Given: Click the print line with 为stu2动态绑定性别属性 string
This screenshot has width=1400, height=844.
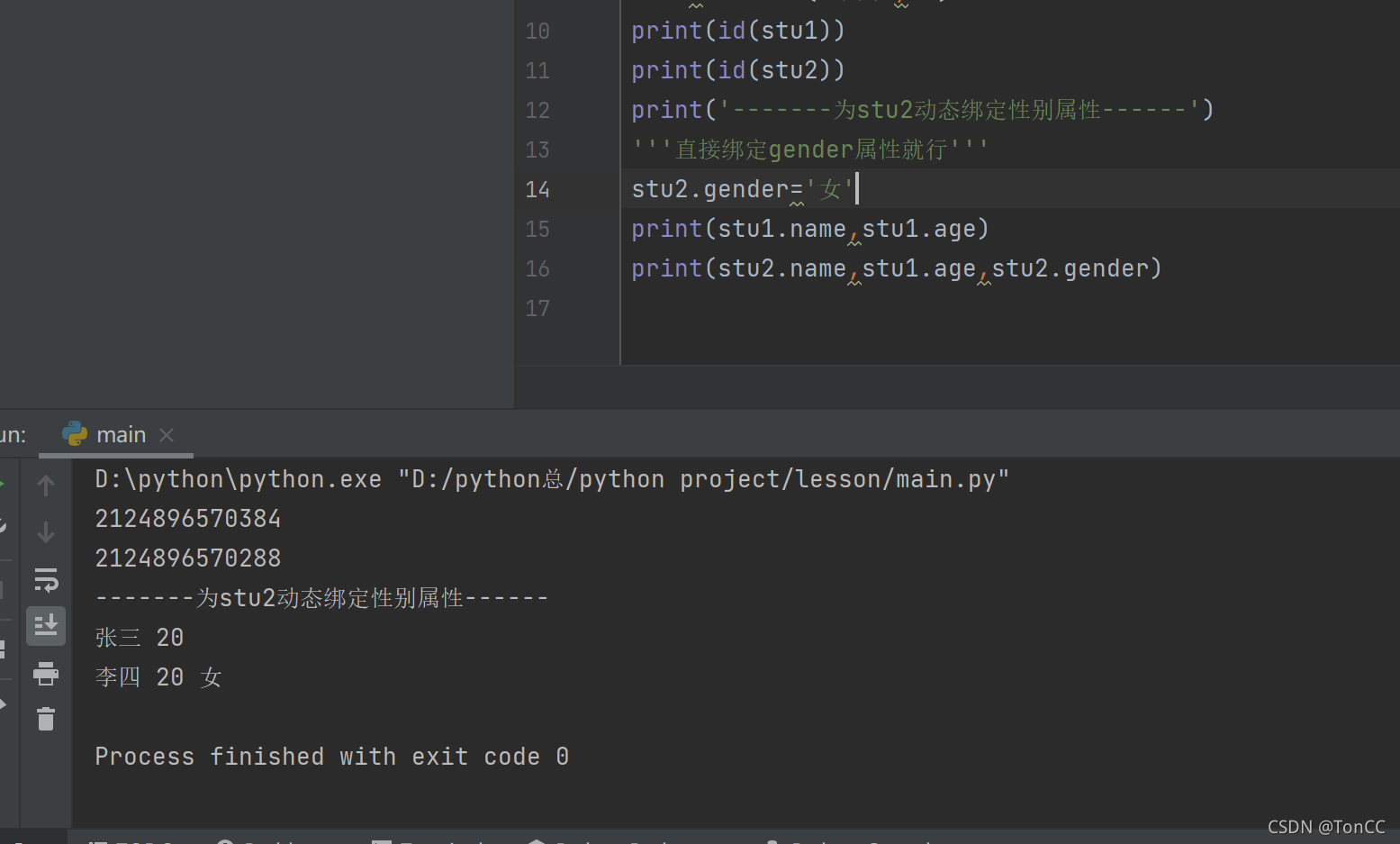Looking at the screenshot, I should [923, 110].
